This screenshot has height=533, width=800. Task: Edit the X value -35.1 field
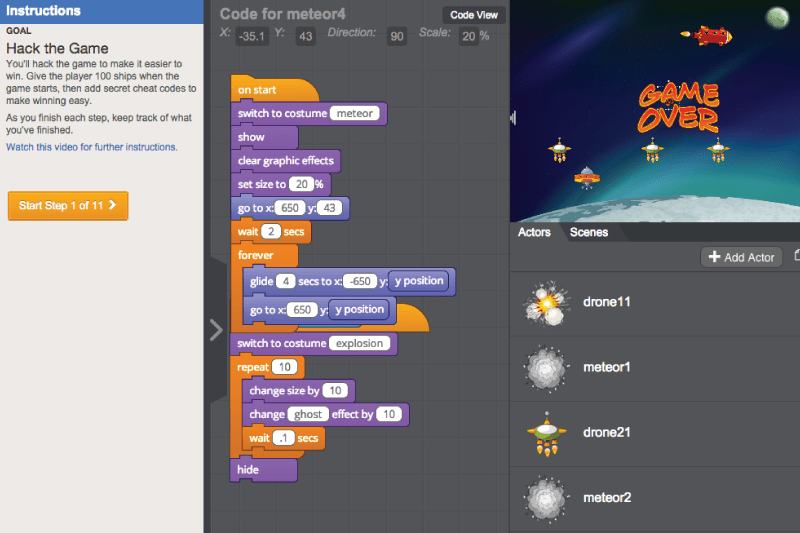tap(252, 36)
